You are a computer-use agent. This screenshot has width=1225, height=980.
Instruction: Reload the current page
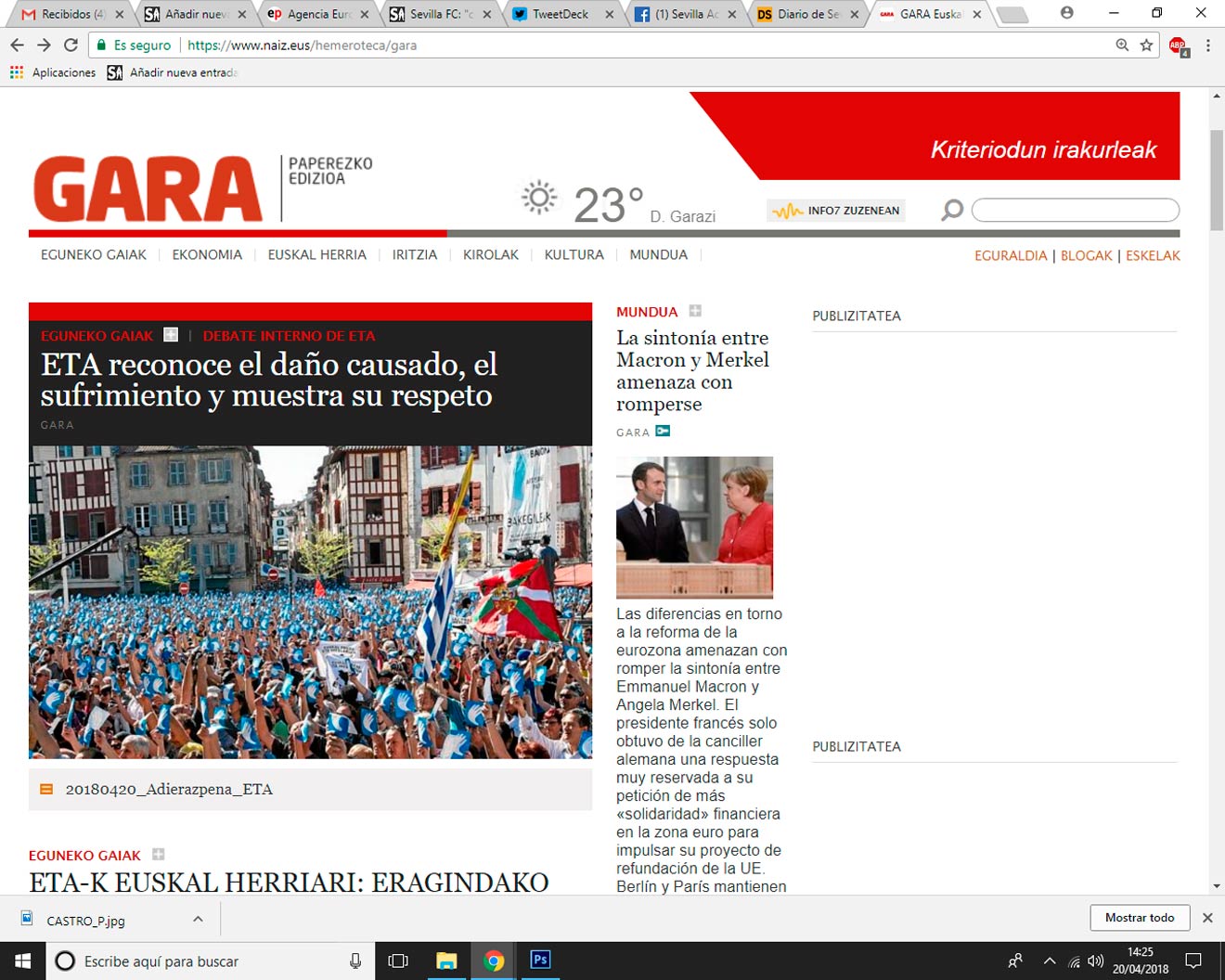pos(71,44)
